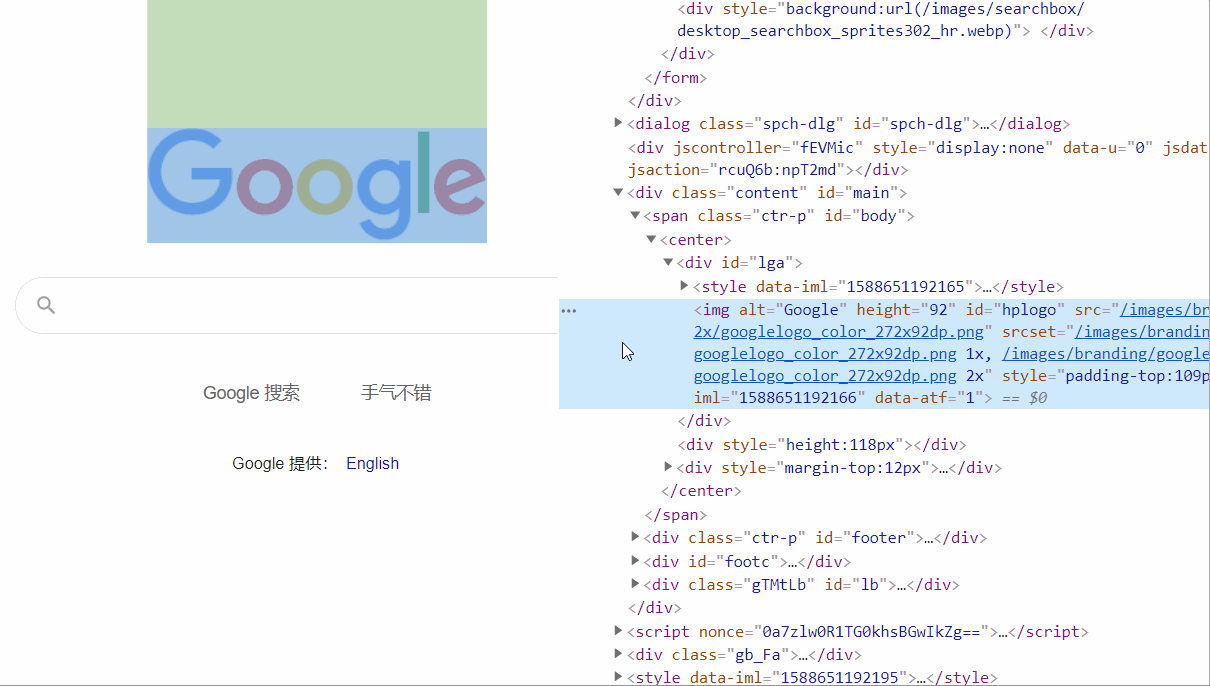Collapse the center element node

coord(651,239)
